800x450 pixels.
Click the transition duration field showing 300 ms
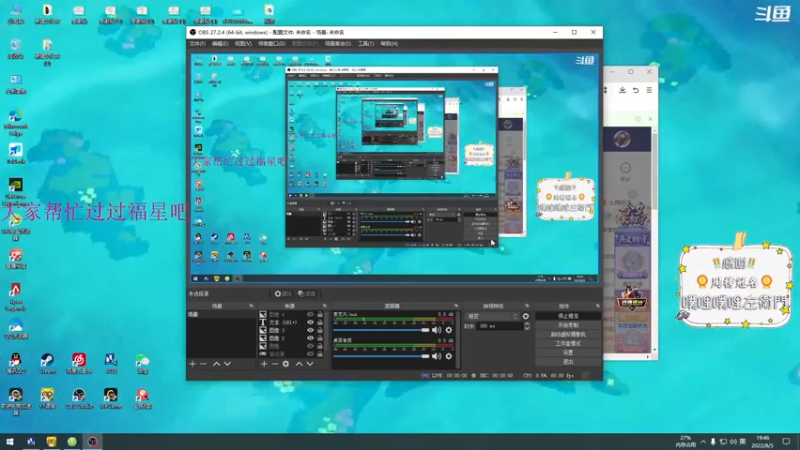499,326
